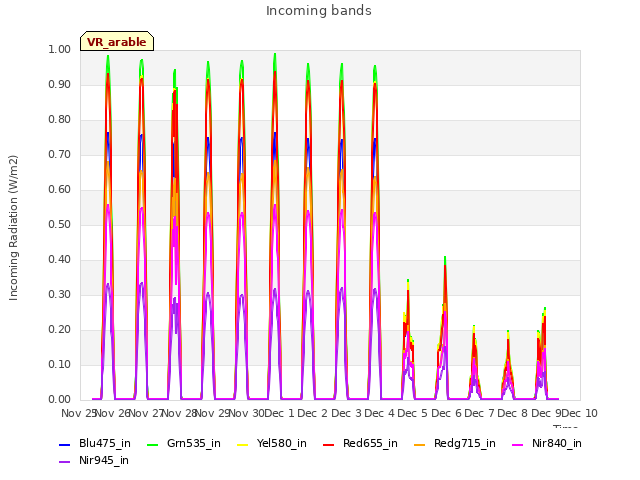Viewport: 640px width, 480px height.
Task: Click the magenta Nir840_in legend swatch
Action: coord(518,444)
